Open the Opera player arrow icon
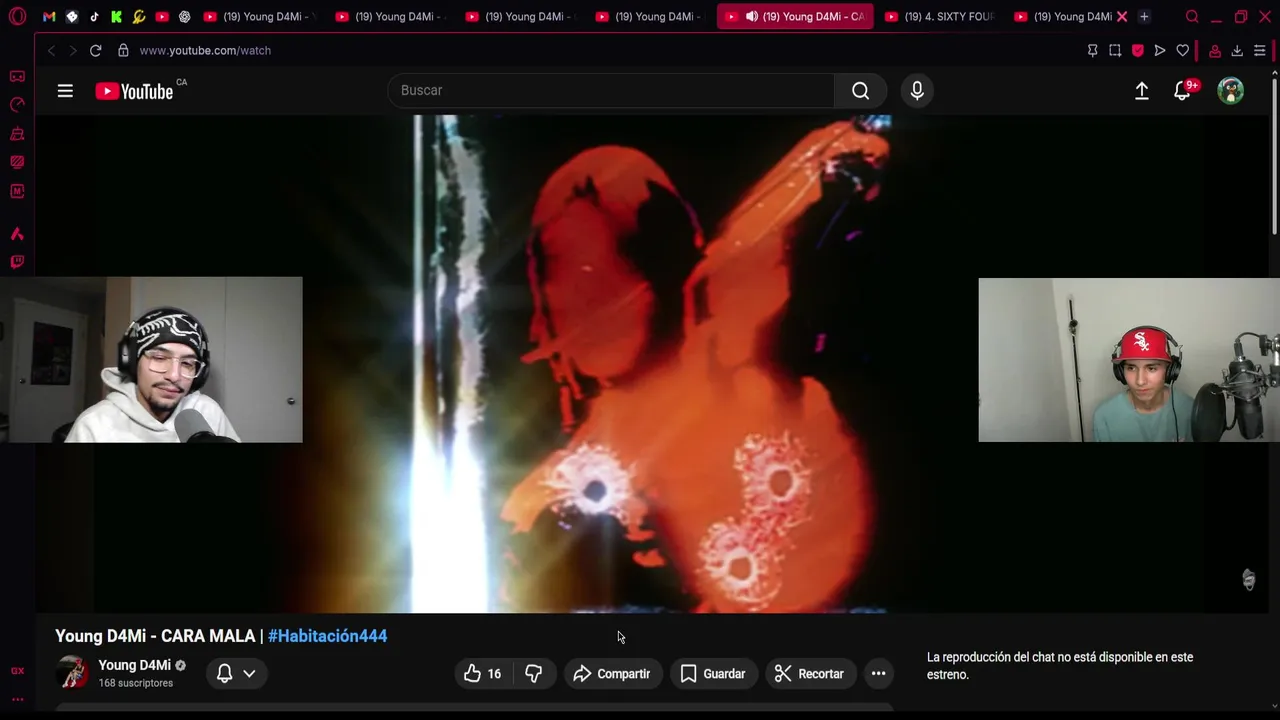Image resolution: width=1280 pixels, height=720 pixels. tap(1160, 50)
